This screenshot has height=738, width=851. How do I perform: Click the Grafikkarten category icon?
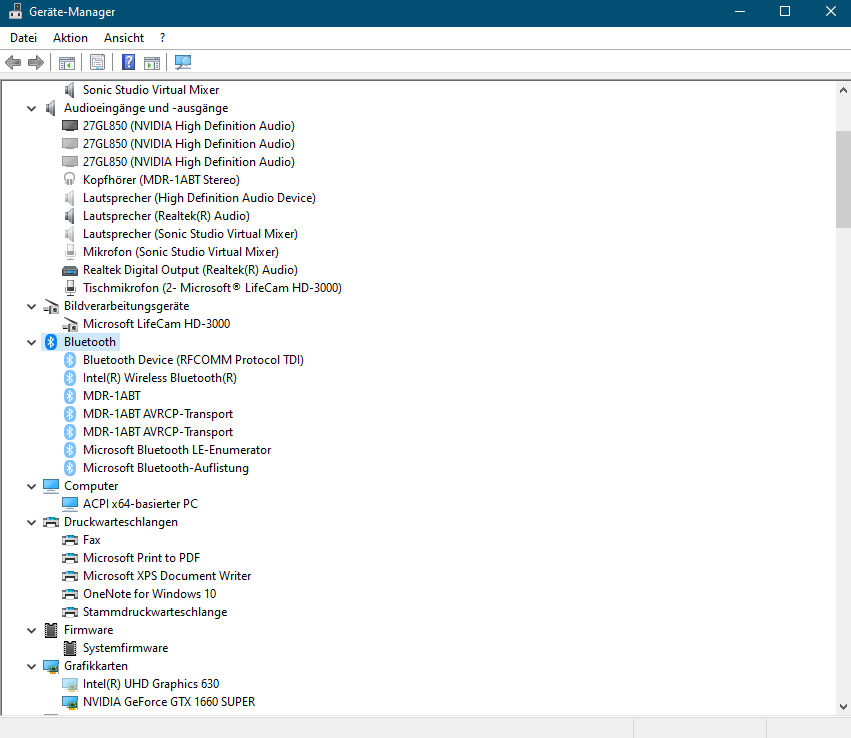51,666
